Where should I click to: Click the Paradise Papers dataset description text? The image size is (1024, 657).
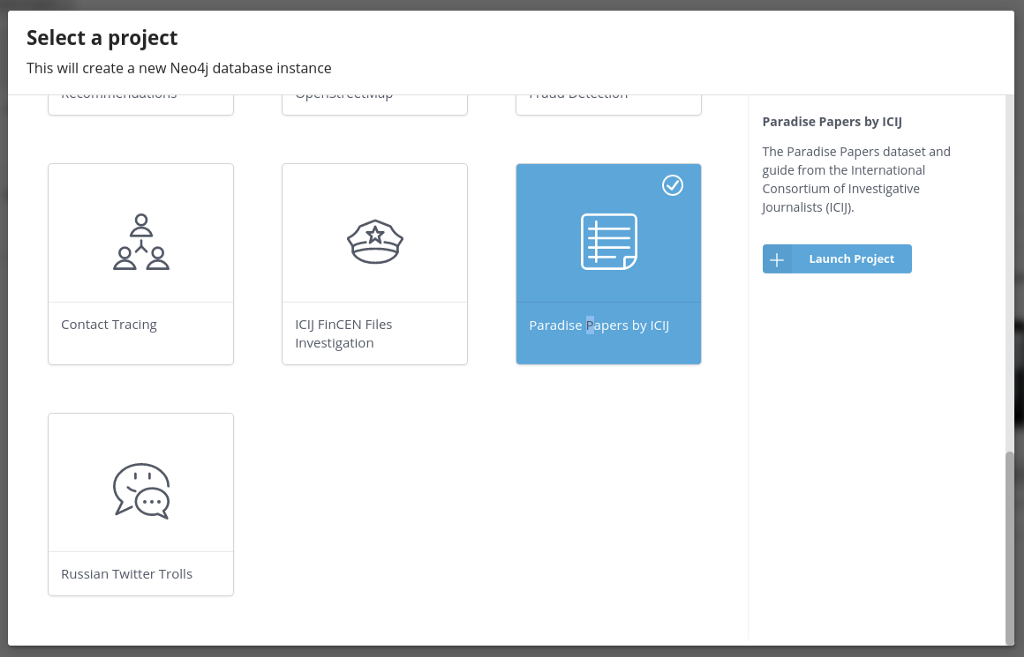tap(856, 180)
